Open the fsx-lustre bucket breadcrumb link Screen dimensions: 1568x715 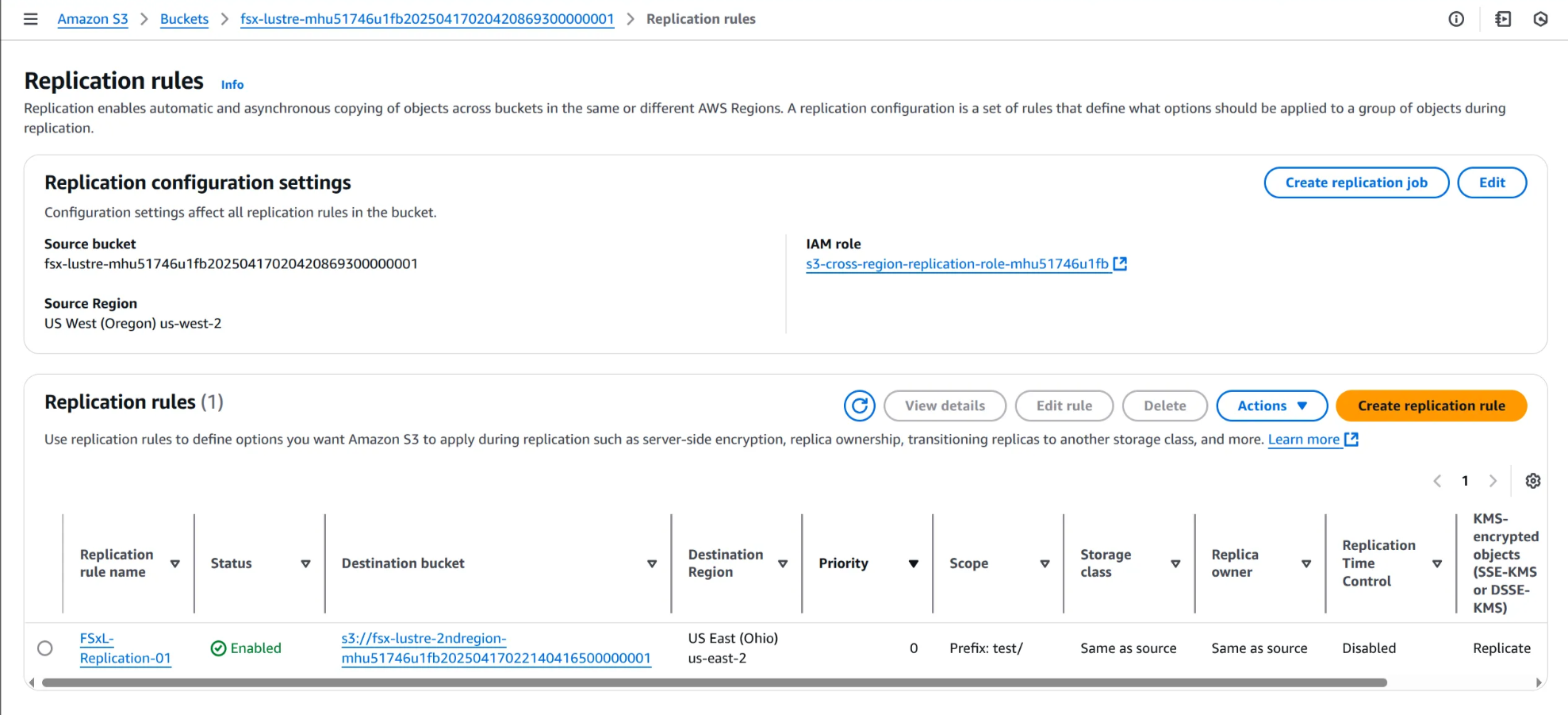click(x=427, y=19)
